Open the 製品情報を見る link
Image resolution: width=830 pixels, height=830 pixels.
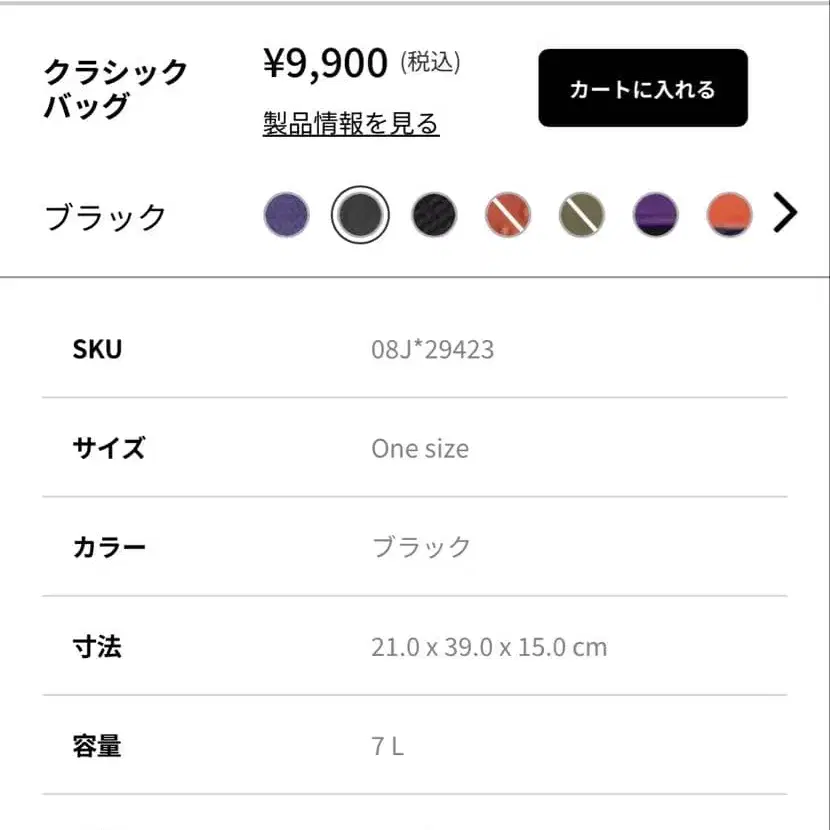pyautogui.click(x=351, y=124)
